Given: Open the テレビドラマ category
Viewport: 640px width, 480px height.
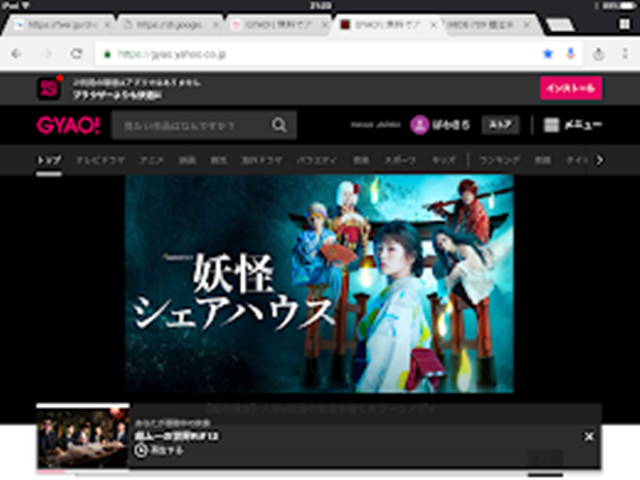Looking at the screenshot, I should [100, 160].
